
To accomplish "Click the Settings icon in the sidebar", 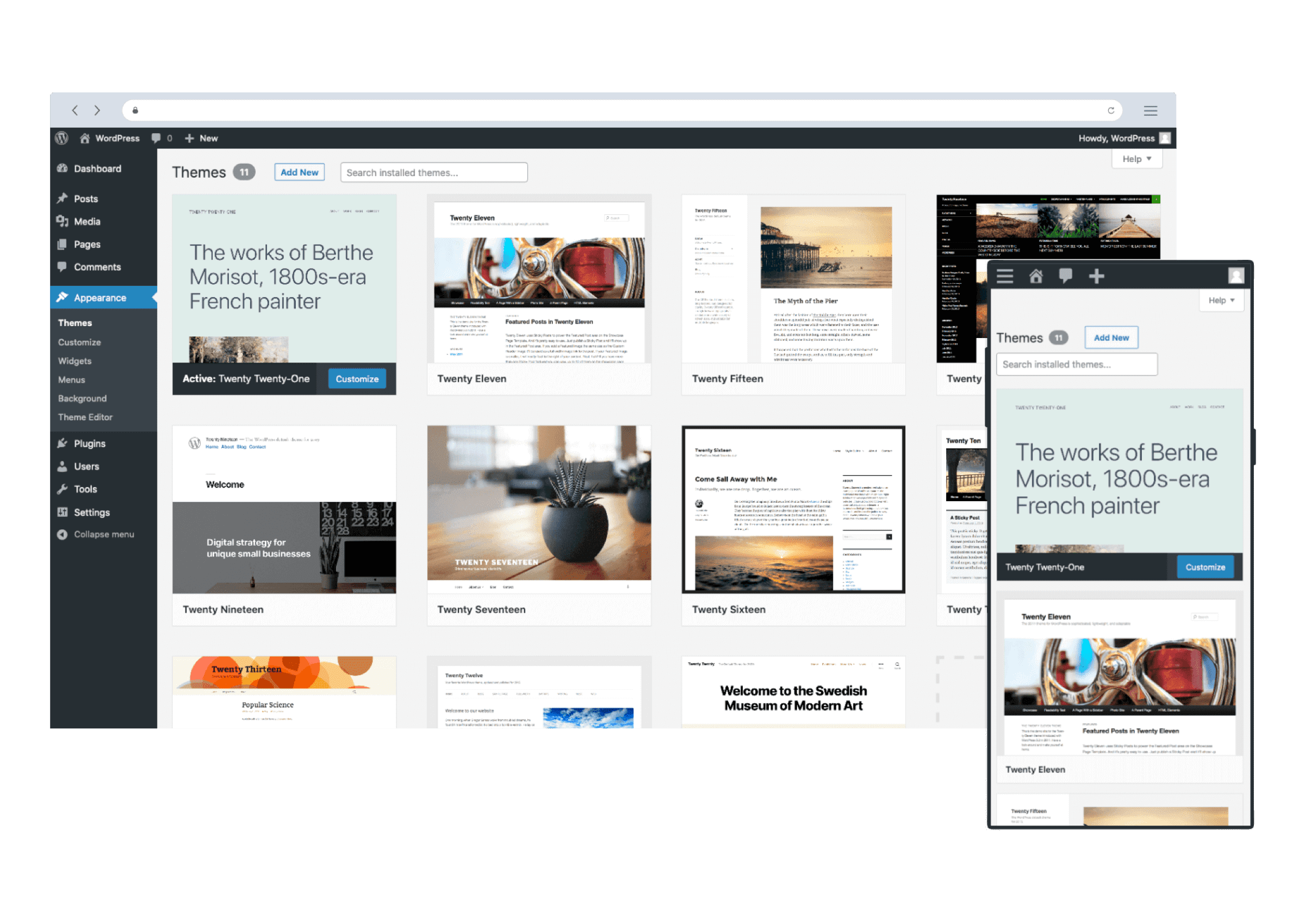I will 63,512.
